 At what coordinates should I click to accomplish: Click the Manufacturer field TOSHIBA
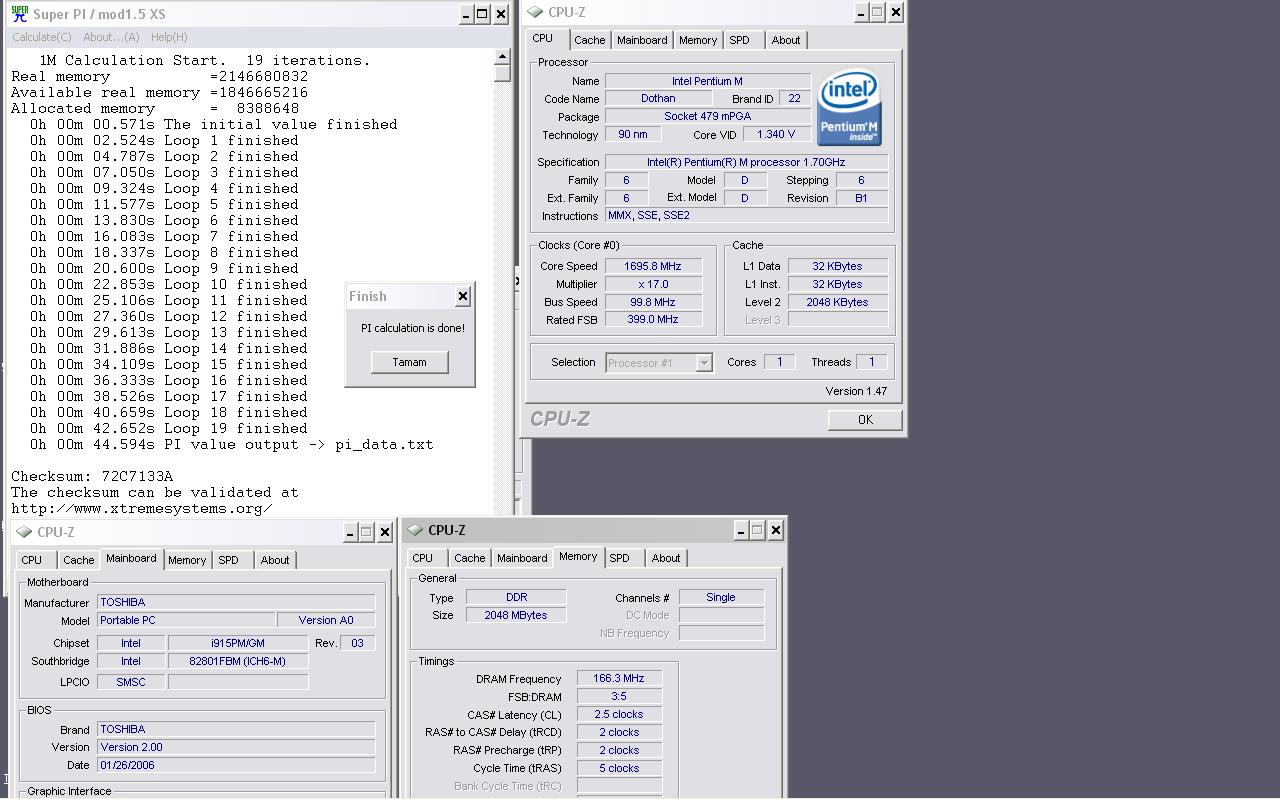tap(236, 603)
